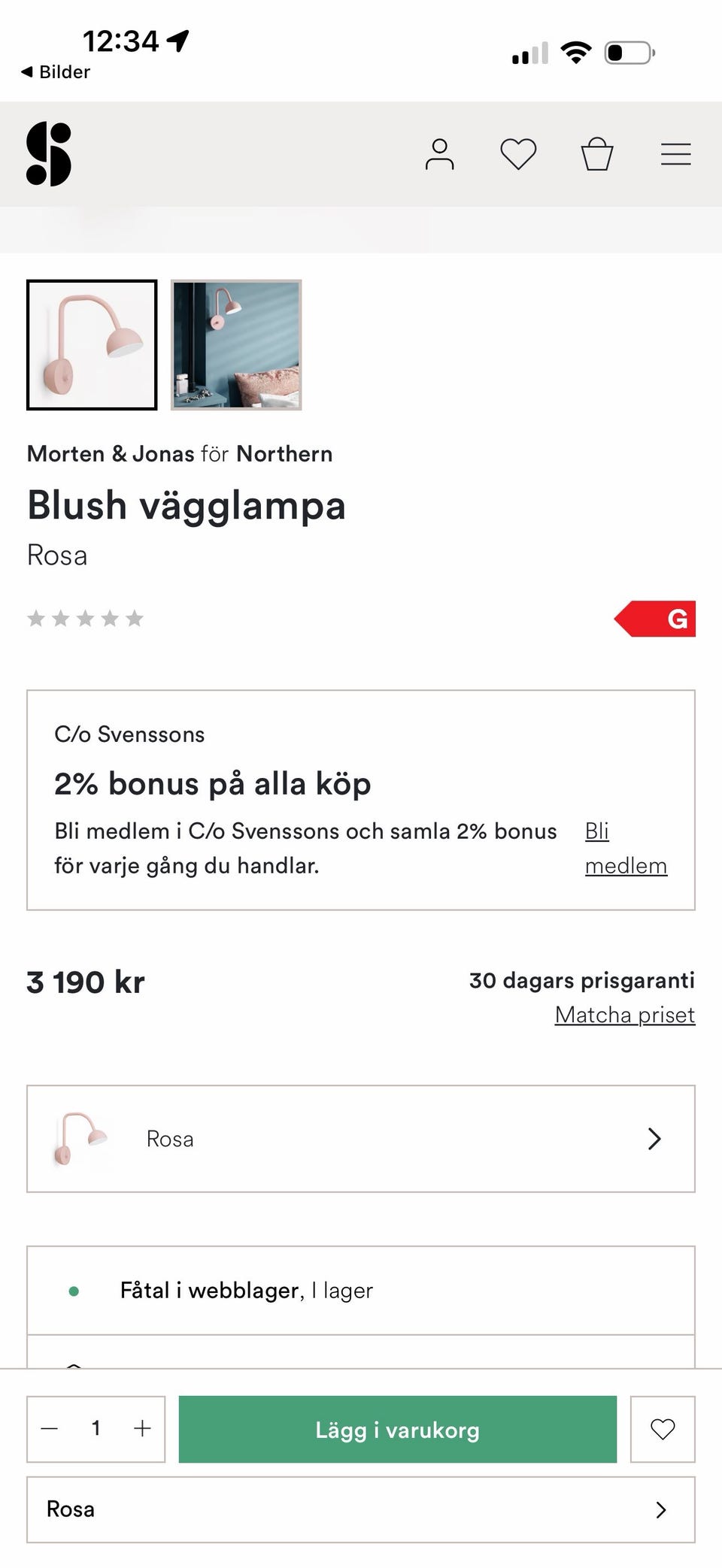Click the Matcha priset link
The image size is (722, 1568).
point(624,1015)
